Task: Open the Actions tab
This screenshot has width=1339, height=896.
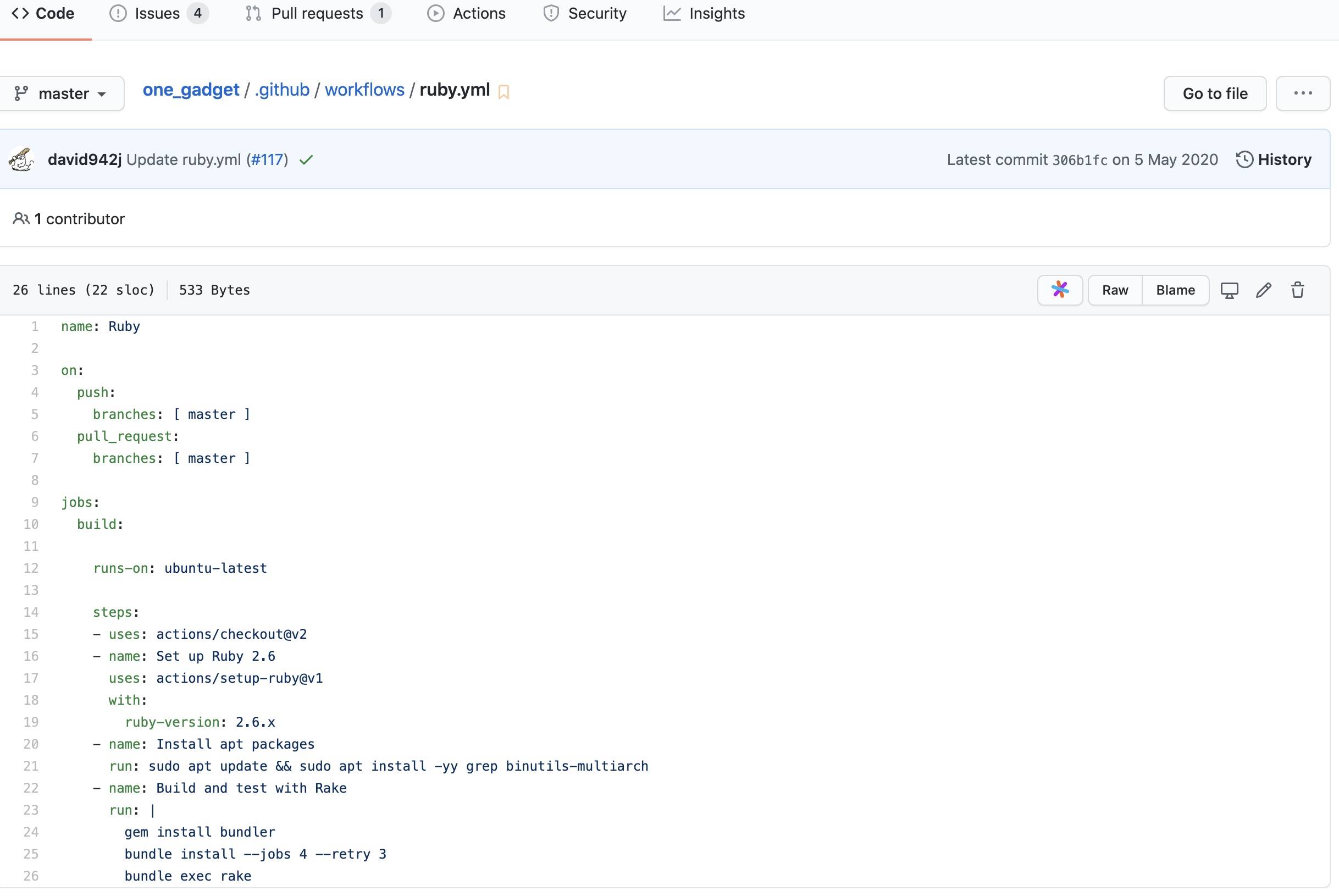Action: point(467,13)
